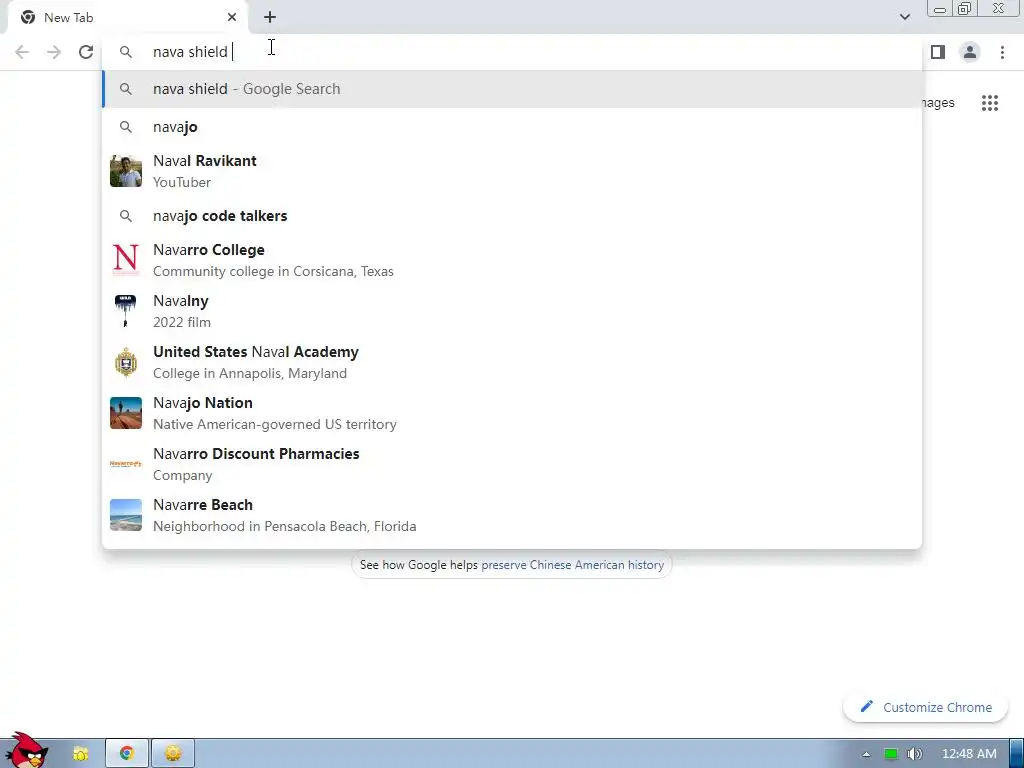Click the browser back arrow
The image size is (1024, 768).
(22, 52)
